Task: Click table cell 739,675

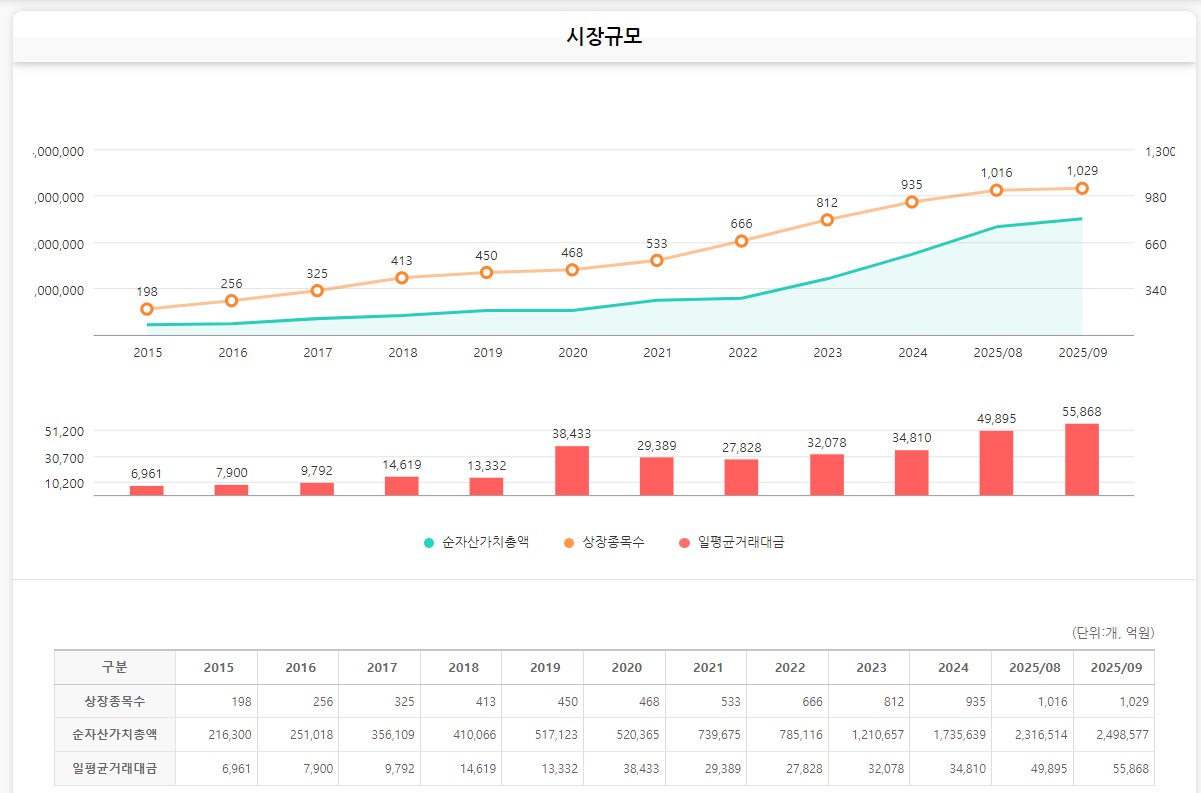Action: click(x=707, y=735)
